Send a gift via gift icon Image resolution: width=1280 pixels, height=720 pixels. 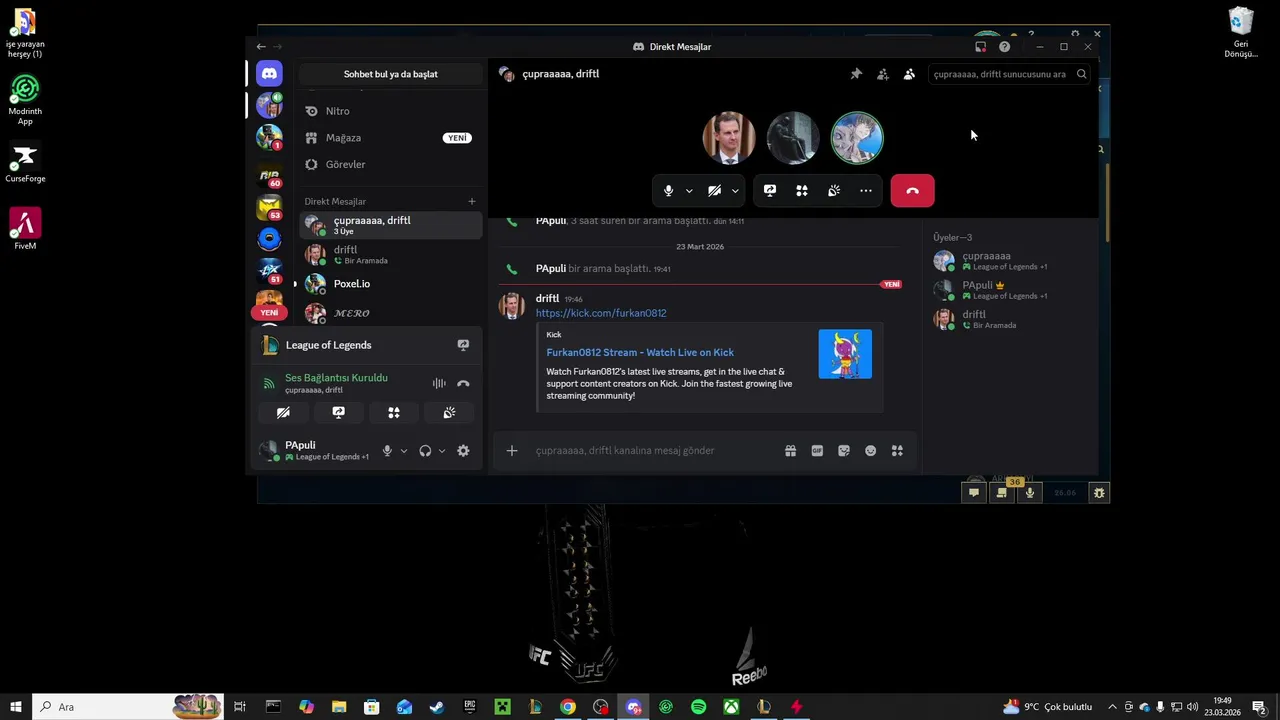790,451
